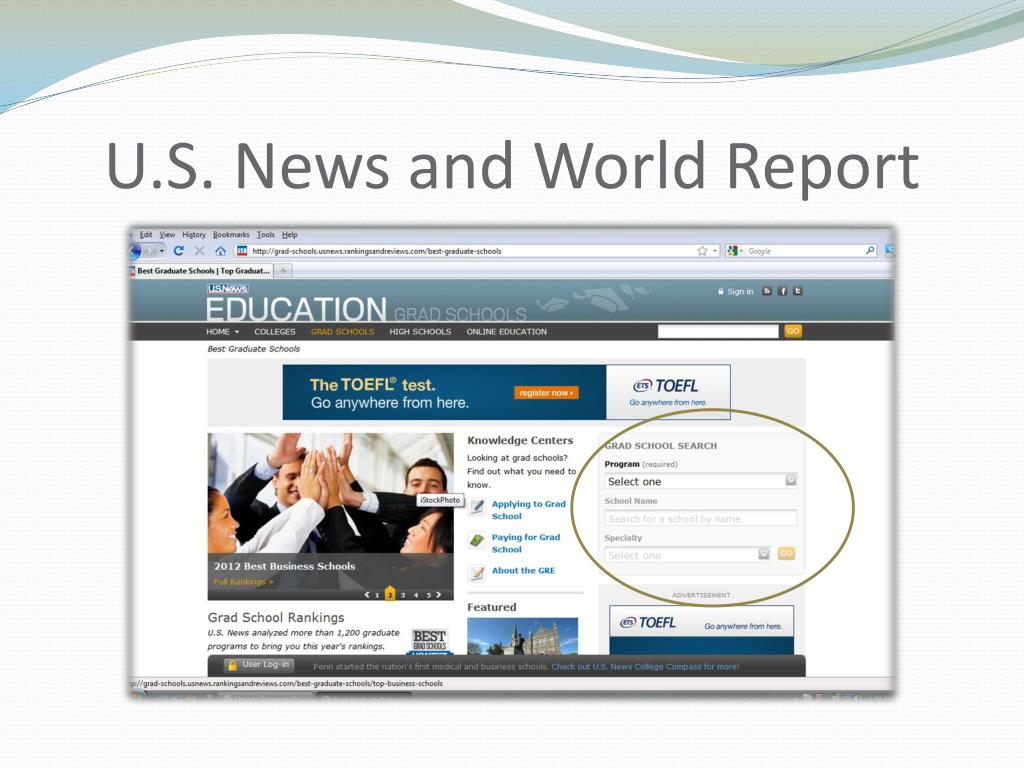The height and width of the screenshot is (768, 1024).
Task: Select the Best Graduate Schools browser tab
Action: tap(201, 270)
